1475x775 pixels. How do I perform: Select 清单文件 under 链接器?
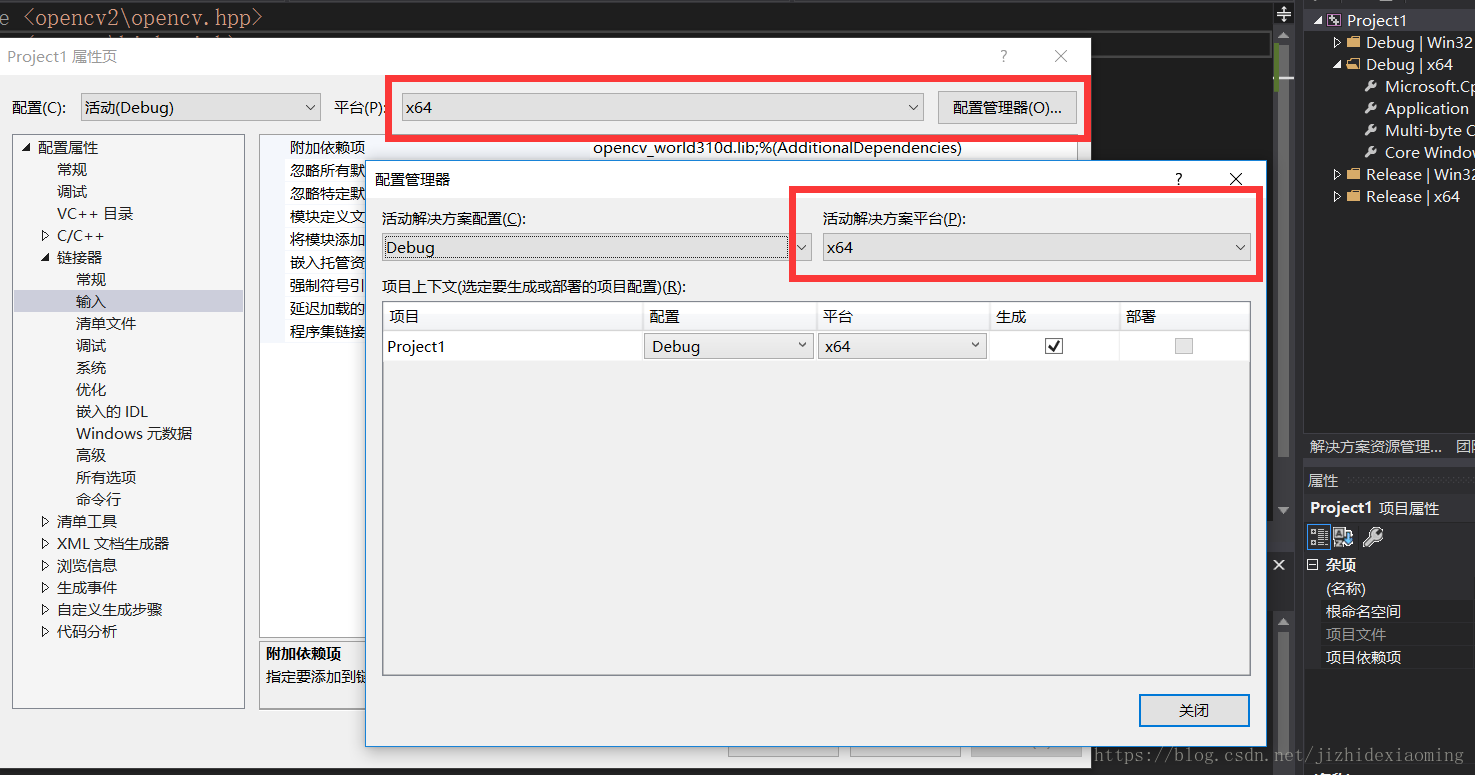tap(106, 324)
